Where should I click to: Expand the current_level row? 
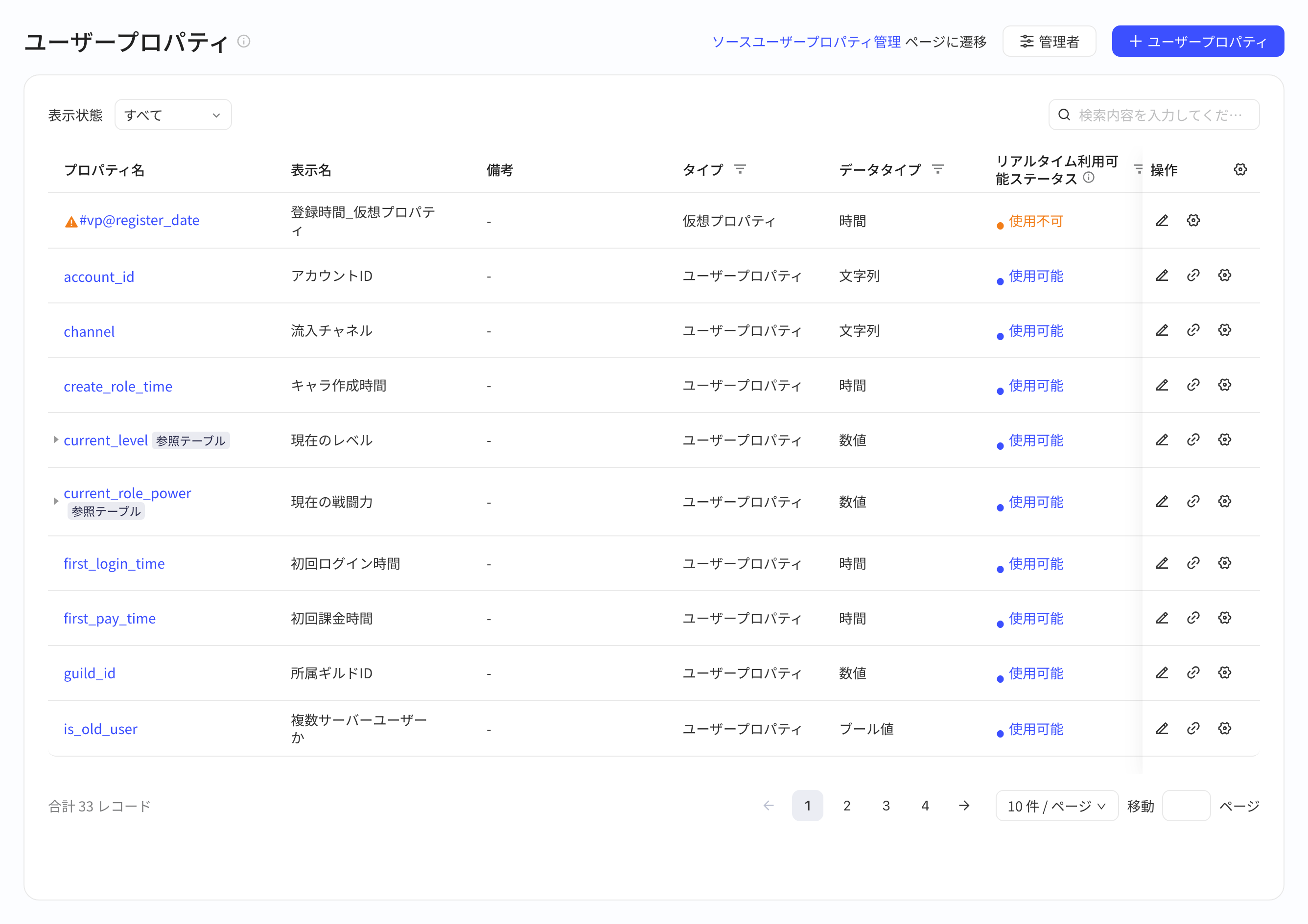55,440
